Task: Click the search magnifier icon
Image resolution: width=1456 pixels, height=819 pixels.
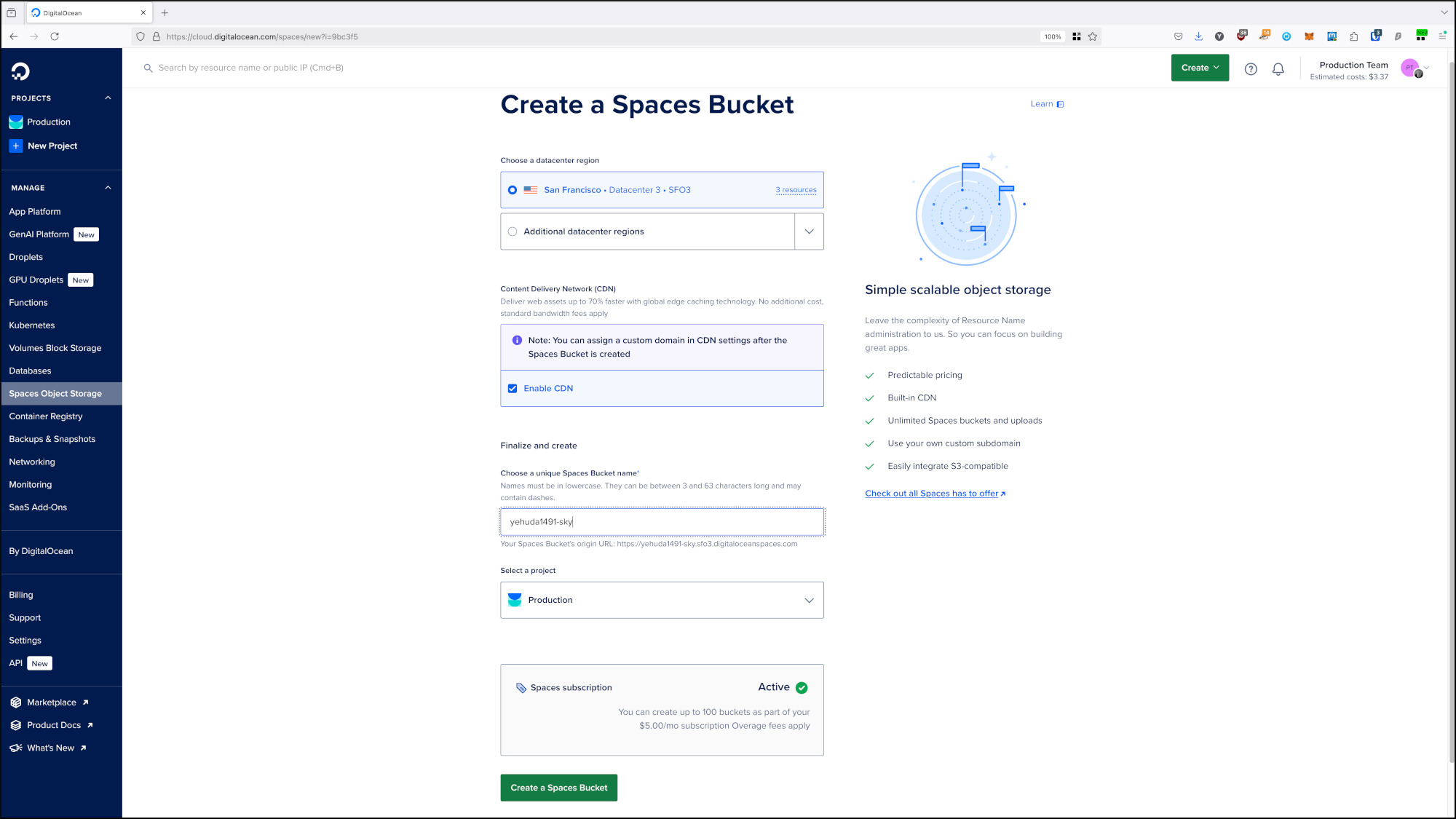Action: click(x=149, y=68)
